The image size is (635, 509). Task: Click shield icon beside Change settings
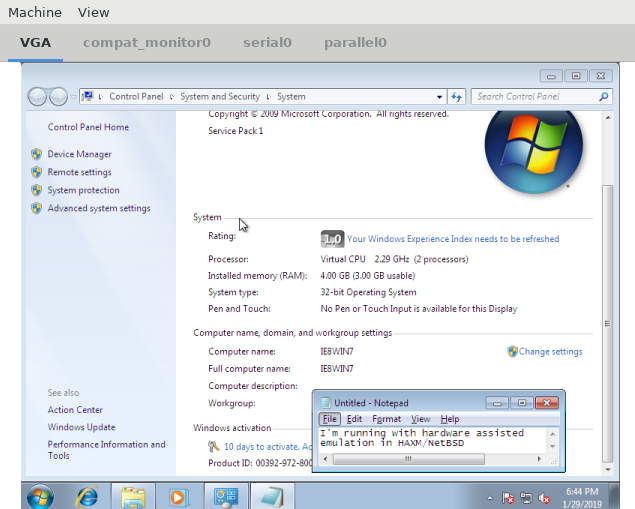(x=512, y=351)
